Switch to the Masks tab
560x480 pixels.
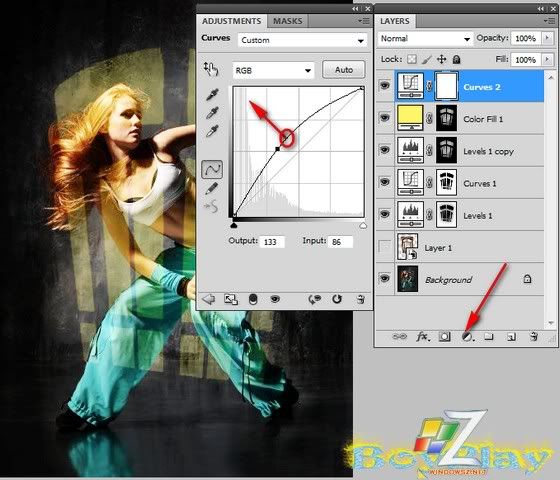(x=288, y=21)
